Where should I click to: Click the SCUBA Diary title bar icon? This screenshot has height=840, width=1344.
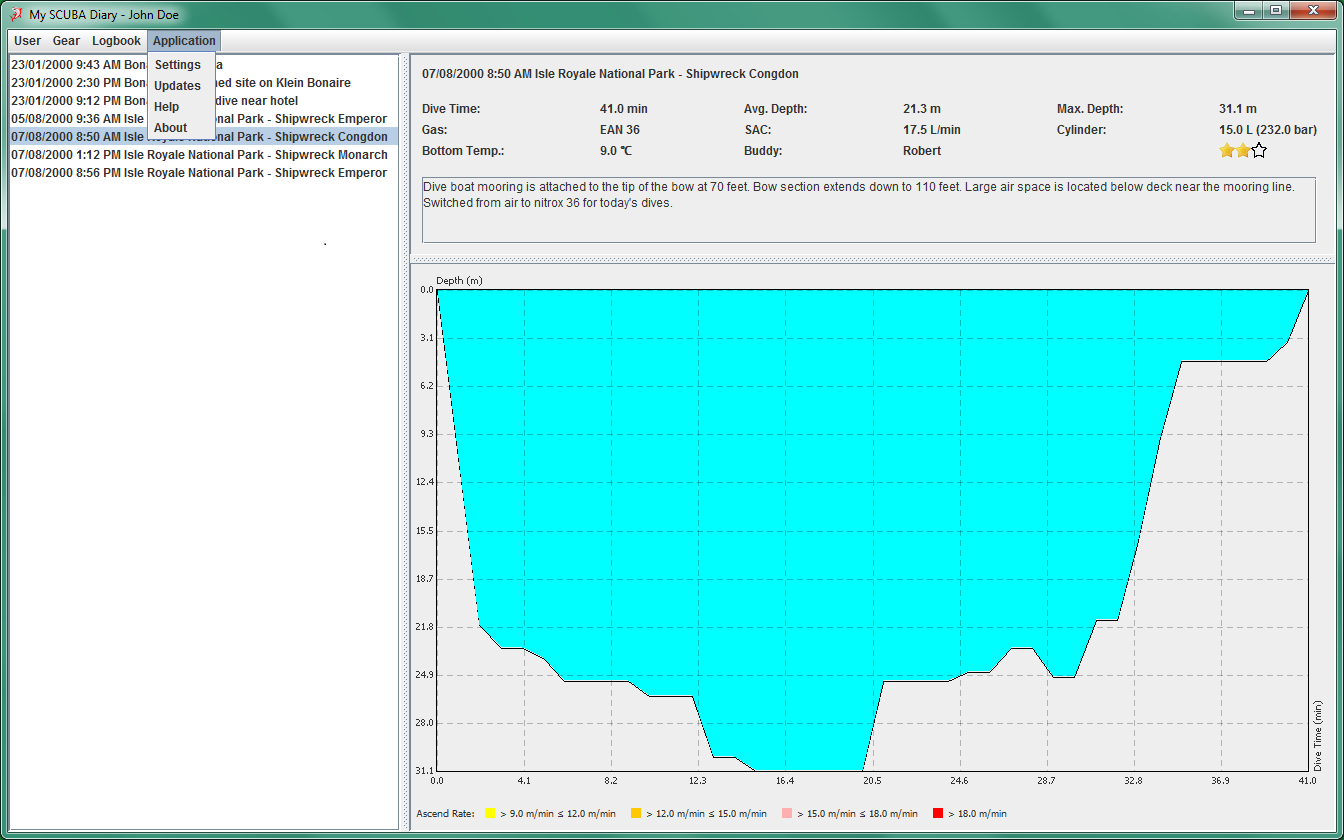click(16, 15)
